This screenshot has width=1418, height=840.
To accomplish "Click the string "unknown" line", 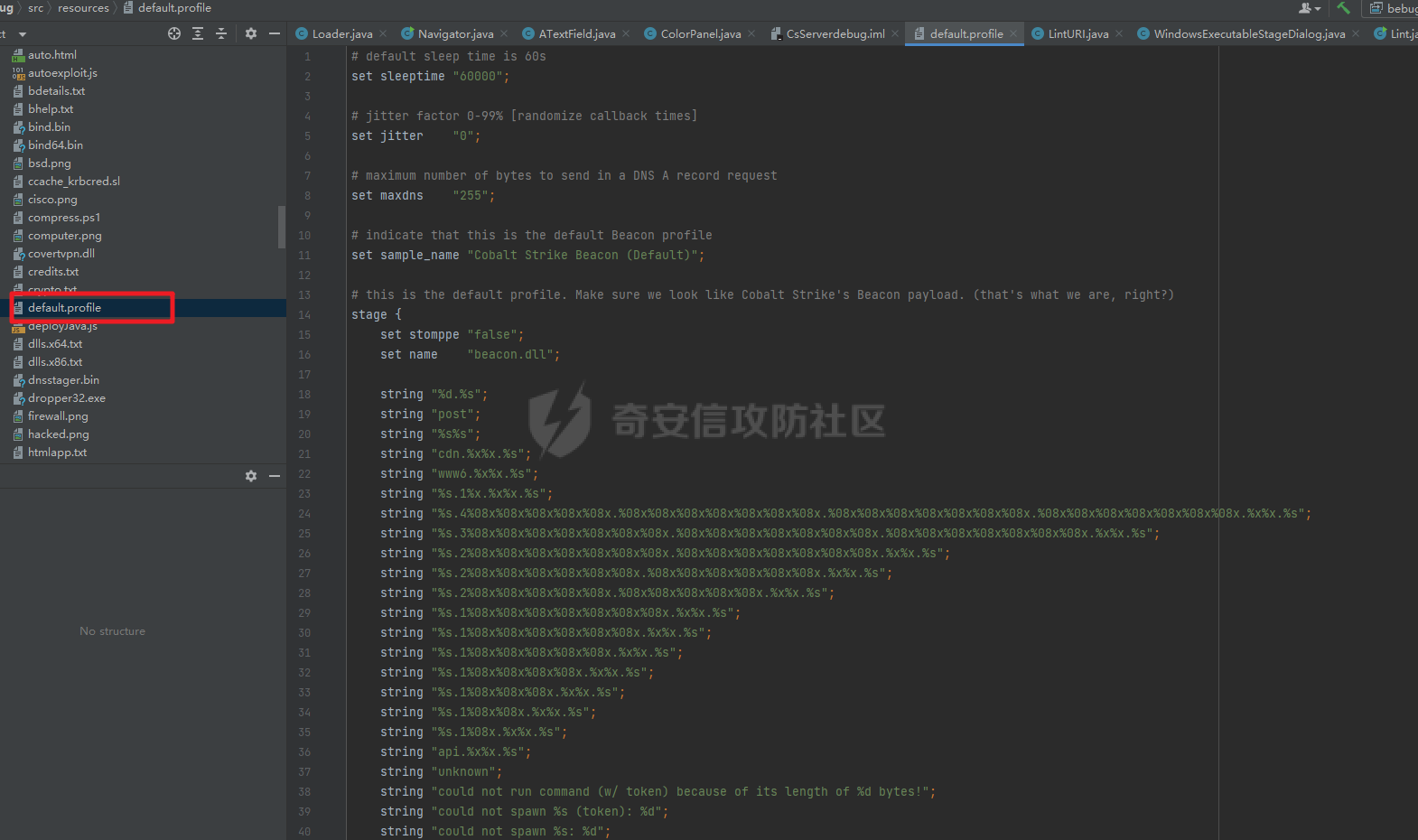I will pyautogui.click(x=442, y=772).
